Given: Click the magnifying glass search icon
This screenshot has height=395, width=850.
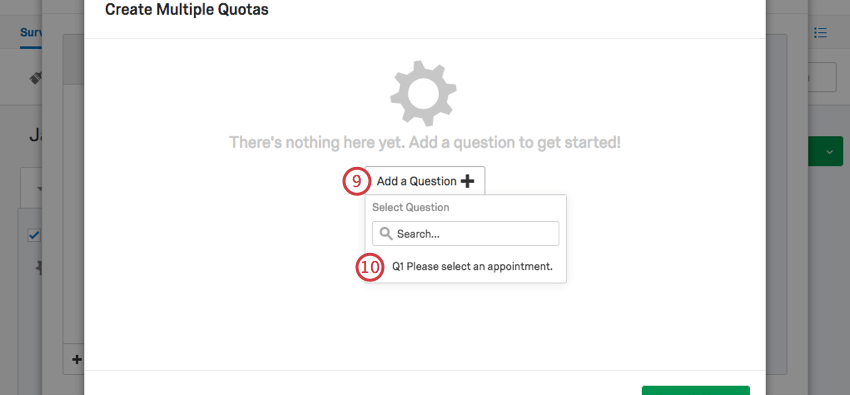Looking at the screenshot, I should pyautogui.click(x=386, y=234).
